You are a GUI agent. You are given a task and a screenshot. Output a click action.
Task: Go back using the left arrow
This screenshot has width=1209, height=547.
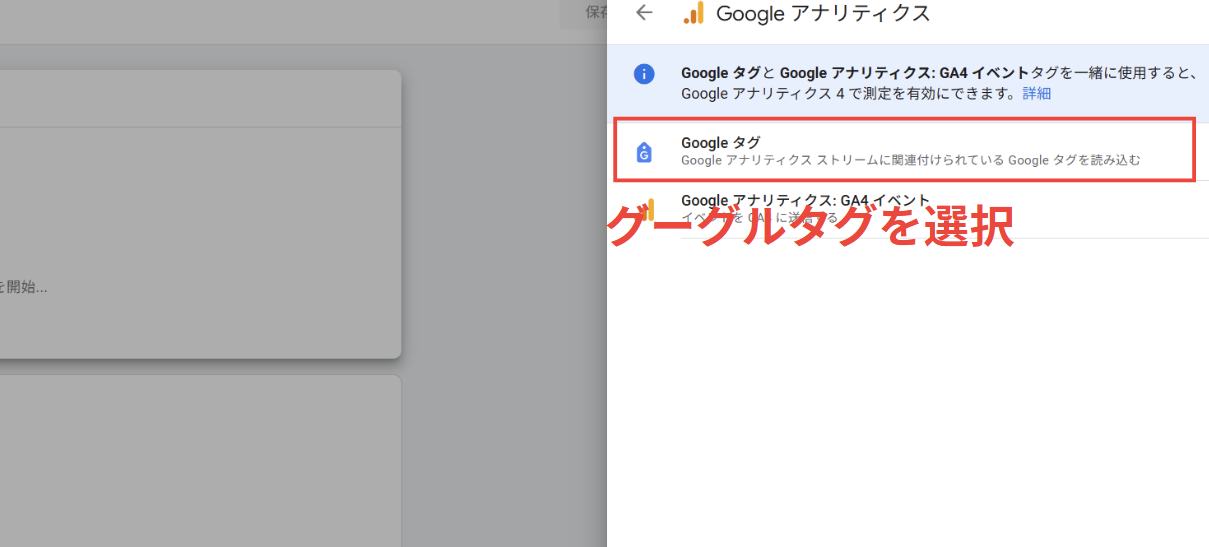tap(644, 13)
